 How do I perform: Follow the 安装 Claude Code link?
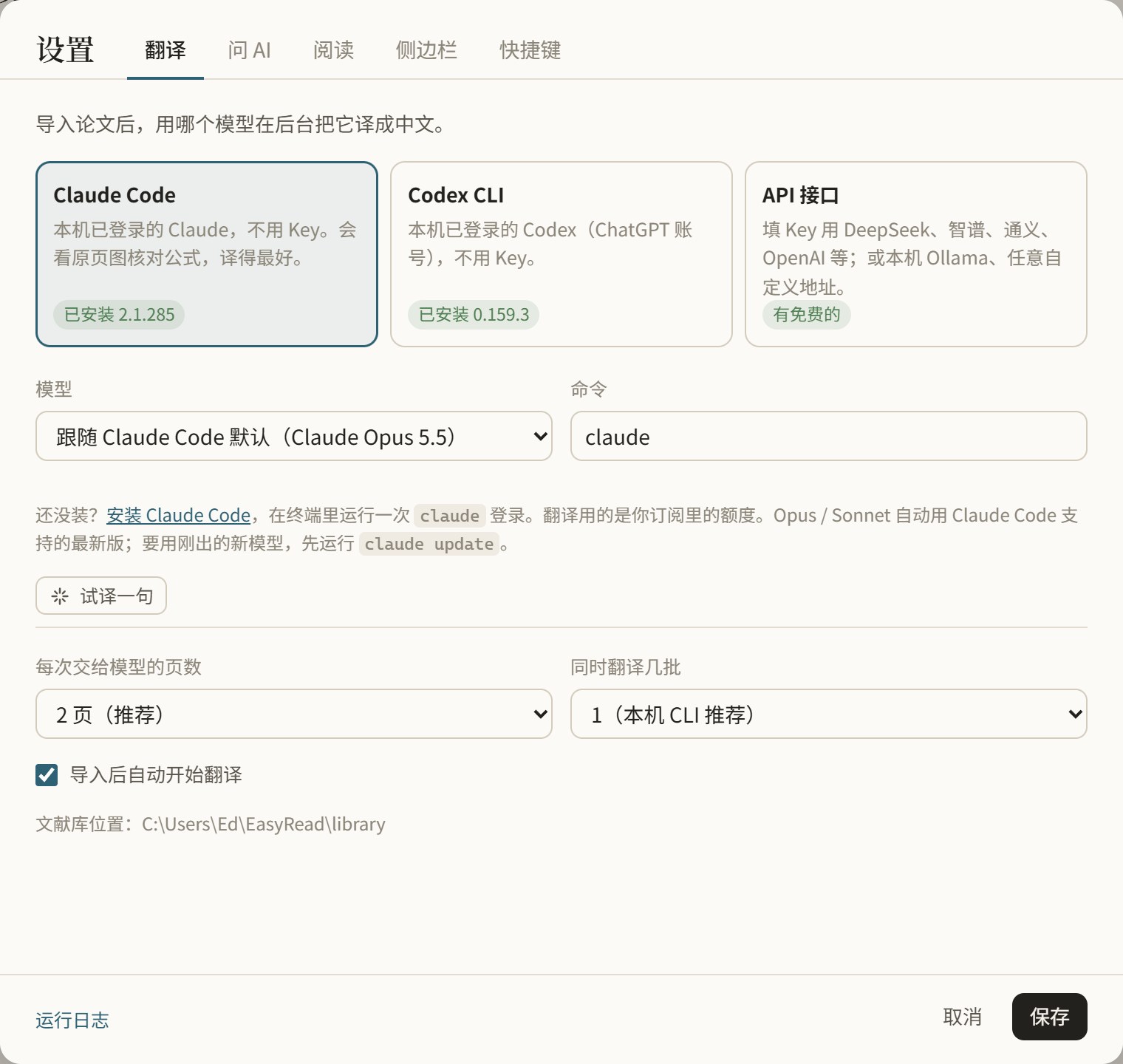click(x=178, y=515)
